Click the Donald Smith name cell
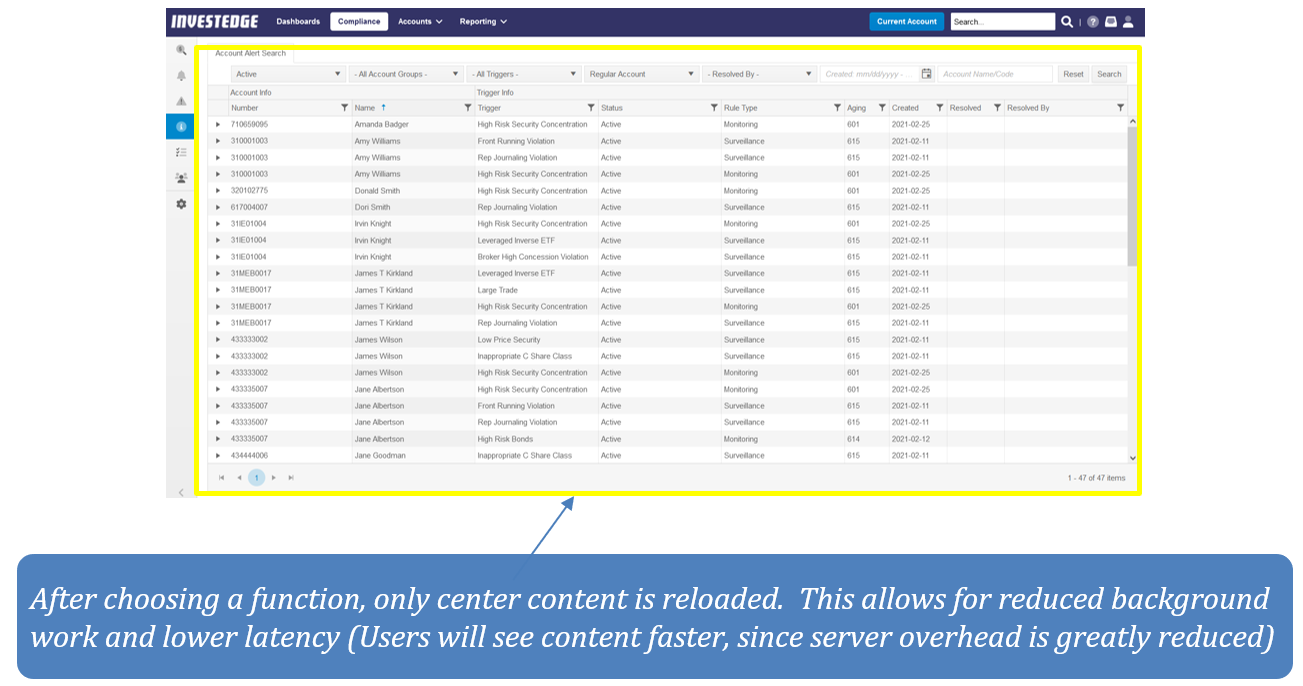The height and width of the screenshot is (686, 1303). pos(413,191)
